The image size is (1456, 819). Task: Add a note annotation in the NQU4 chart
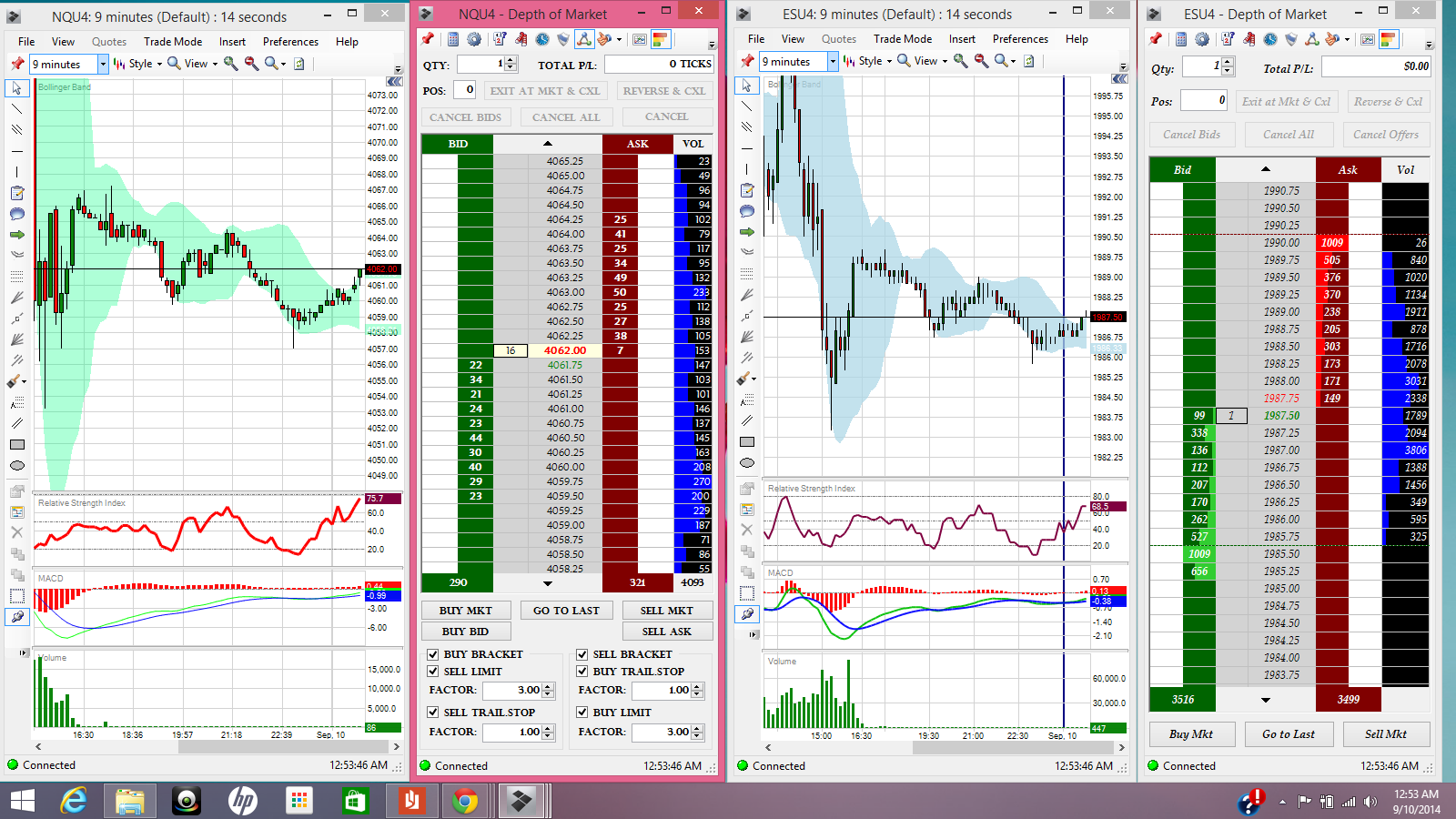[x=16, y=193]
